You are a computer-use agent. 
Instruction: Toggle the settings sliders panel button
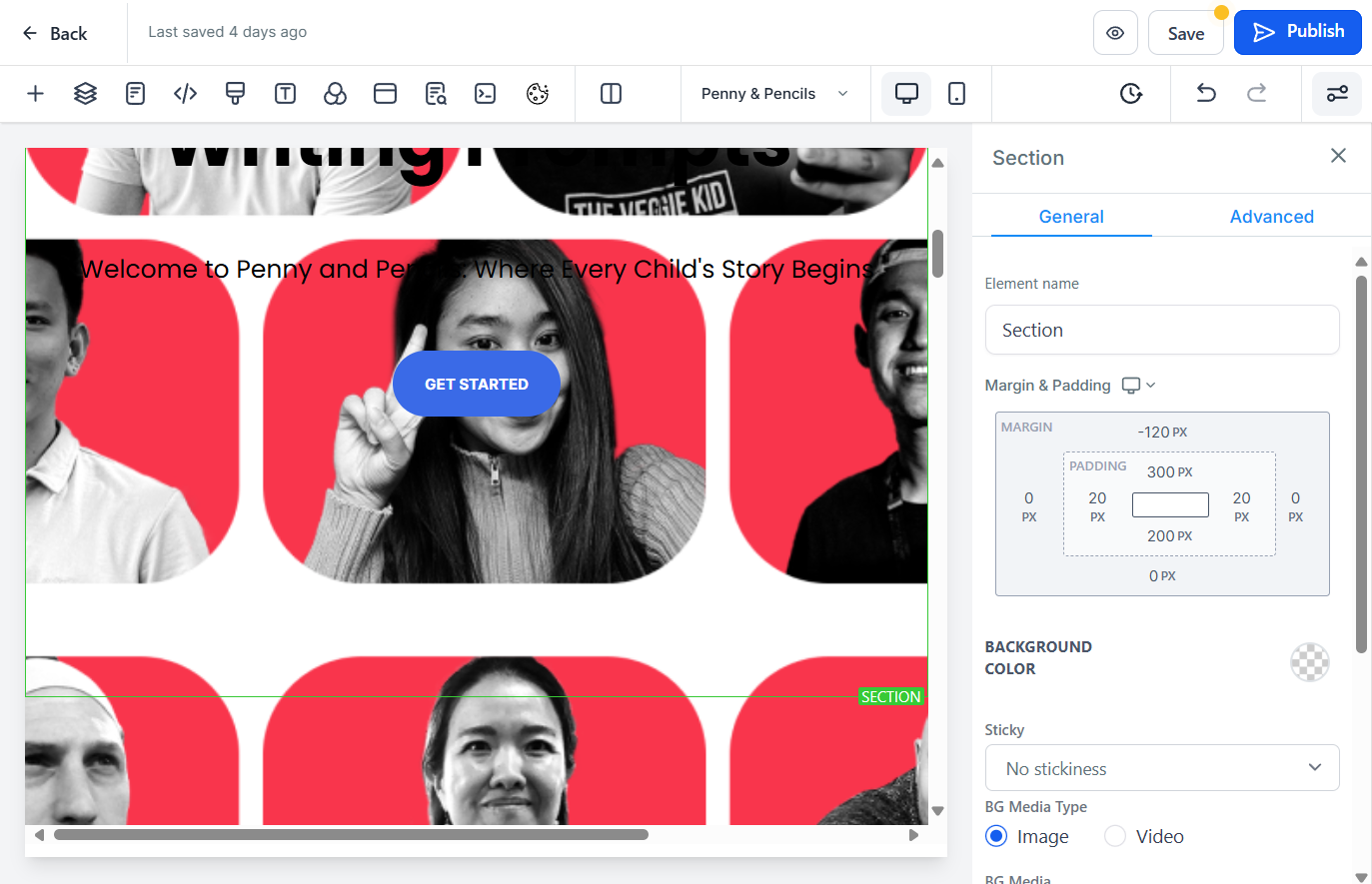coord(1337,94)
